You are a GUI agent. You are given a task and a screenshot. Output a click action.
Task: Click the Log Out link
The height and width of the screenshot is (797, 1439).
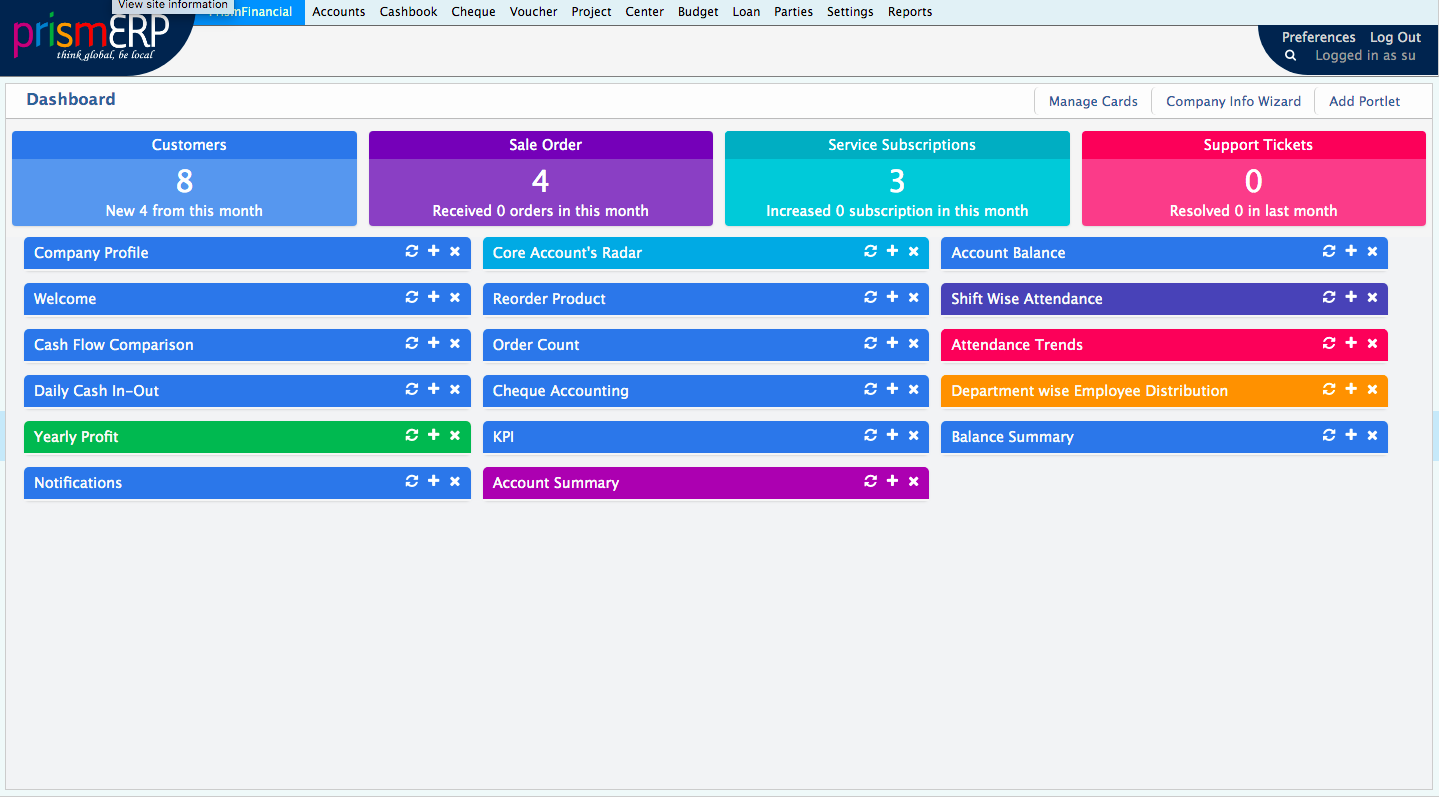tap(1395, 37)
